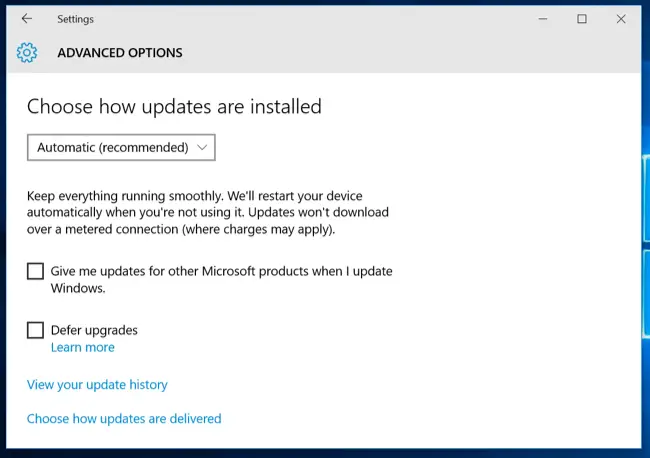Click the Defer upgrades label text
Image resolution: width=650 pixels, height=458 pixels.
coord(94,330)
